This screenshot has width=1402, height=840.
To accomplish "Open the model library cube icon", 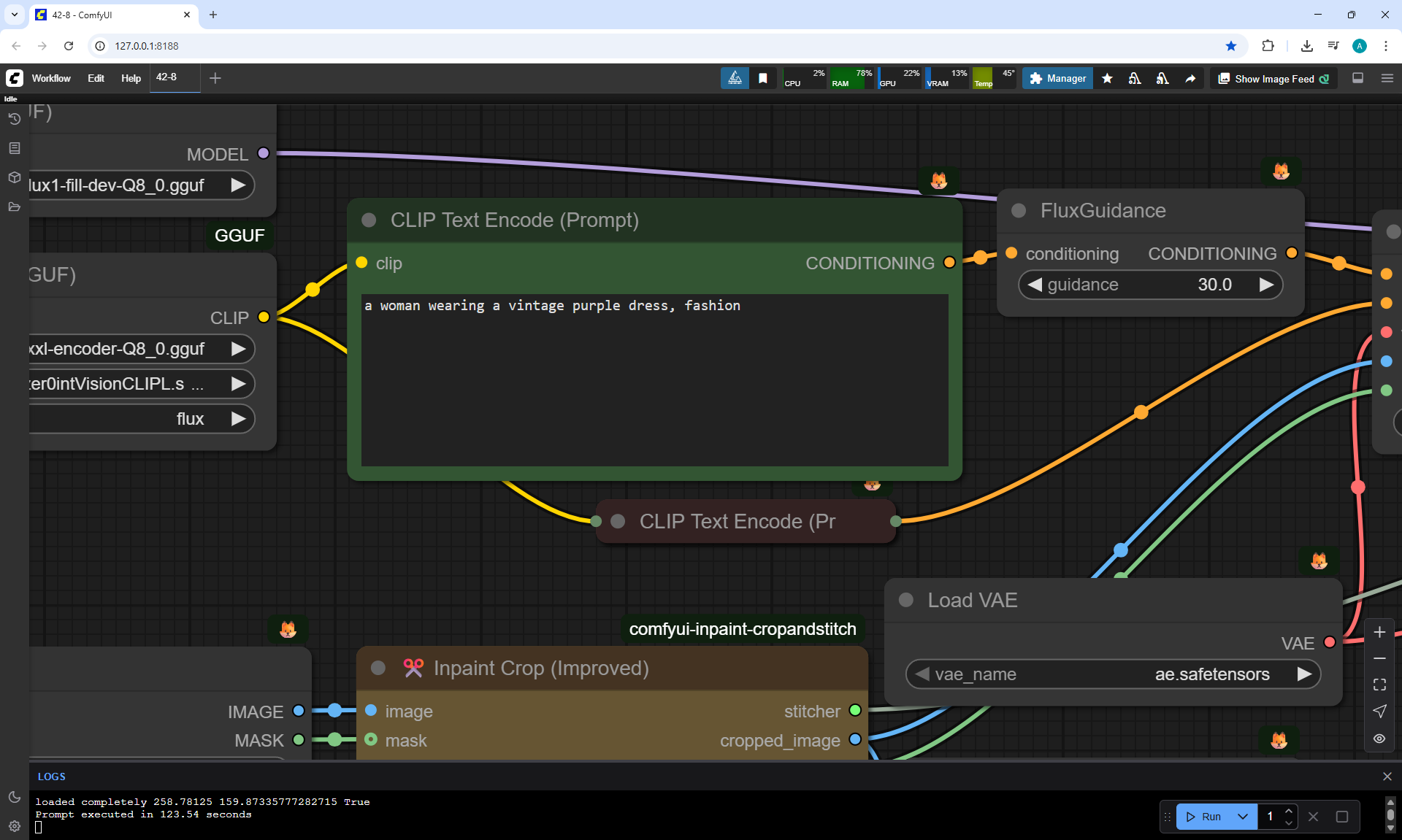I will pyautogui.click(x=14, y=177).
